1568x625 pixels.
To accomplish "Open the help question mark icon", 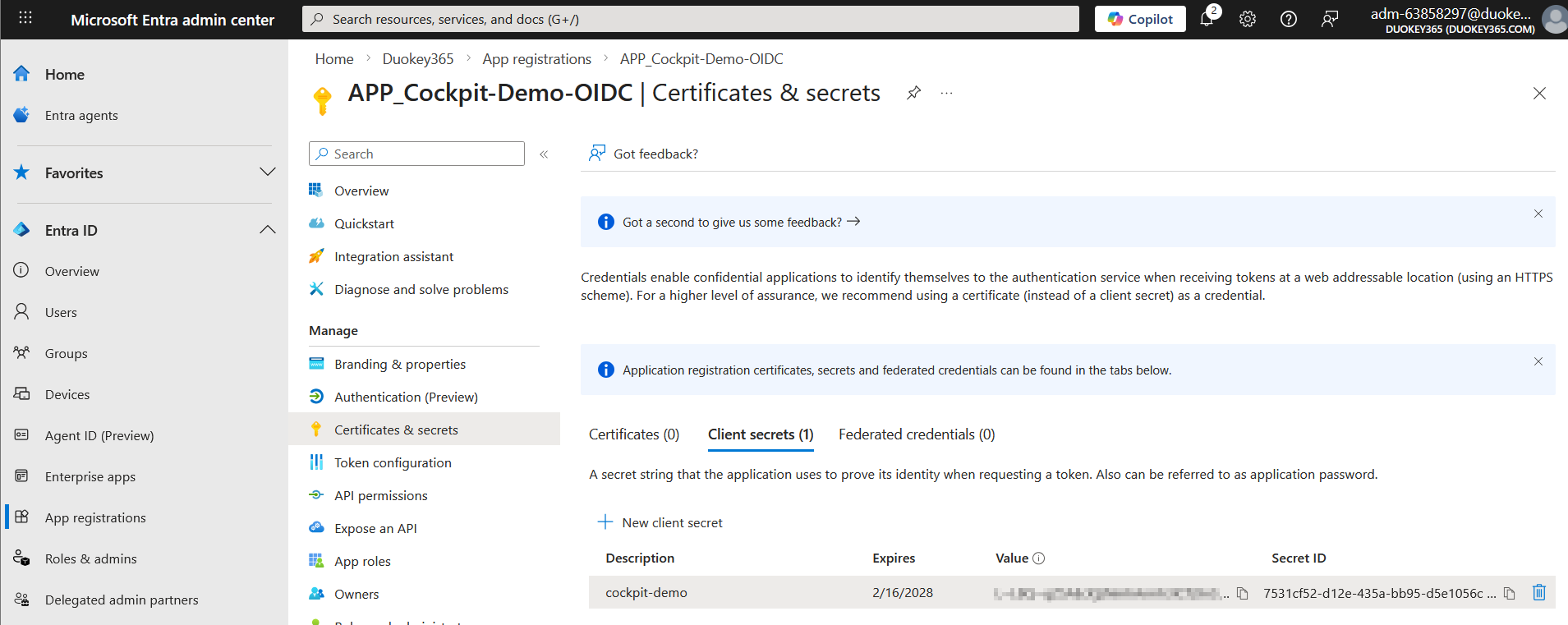I will [1289, 19].
